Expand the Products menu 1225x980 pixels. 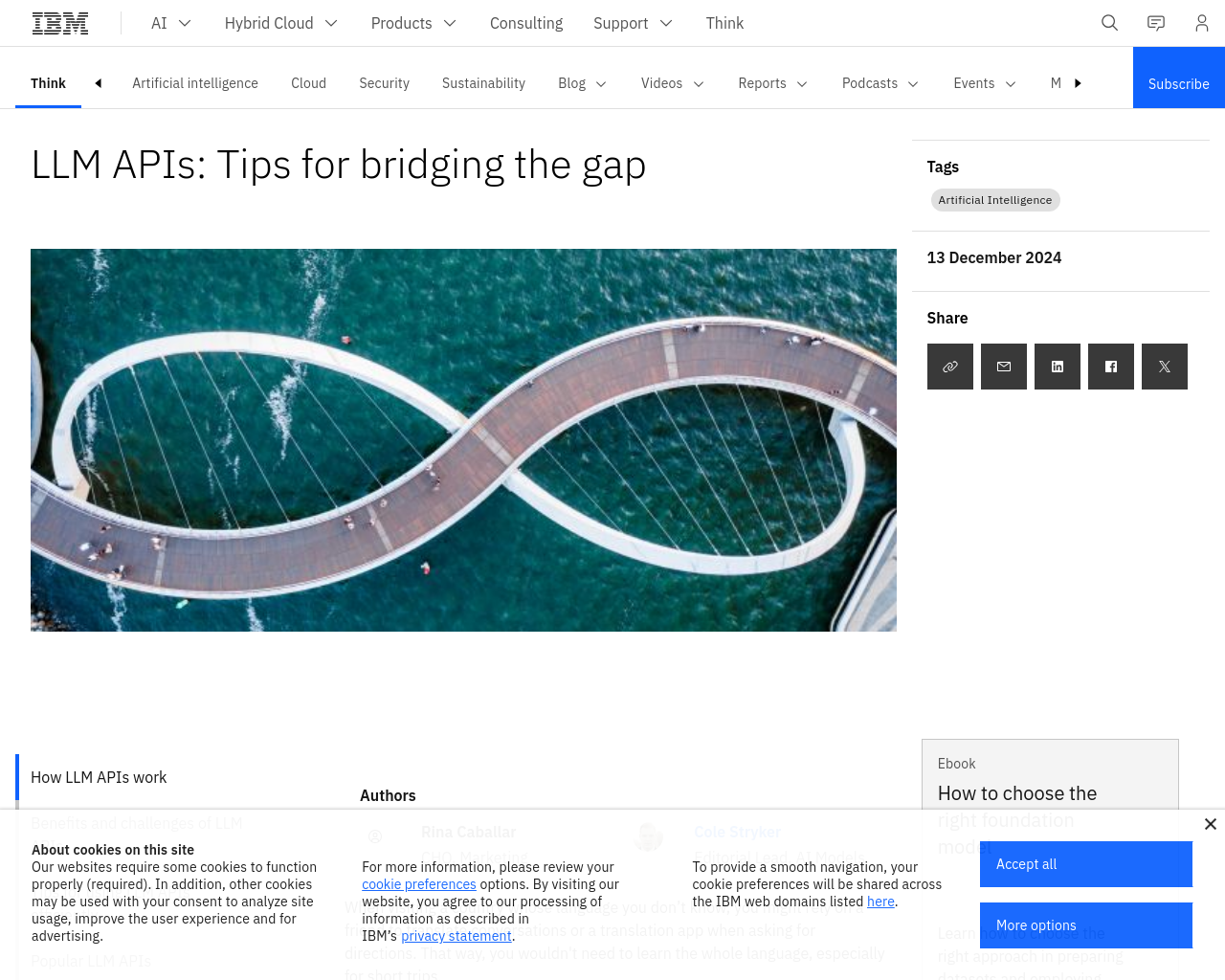(413, 23)
